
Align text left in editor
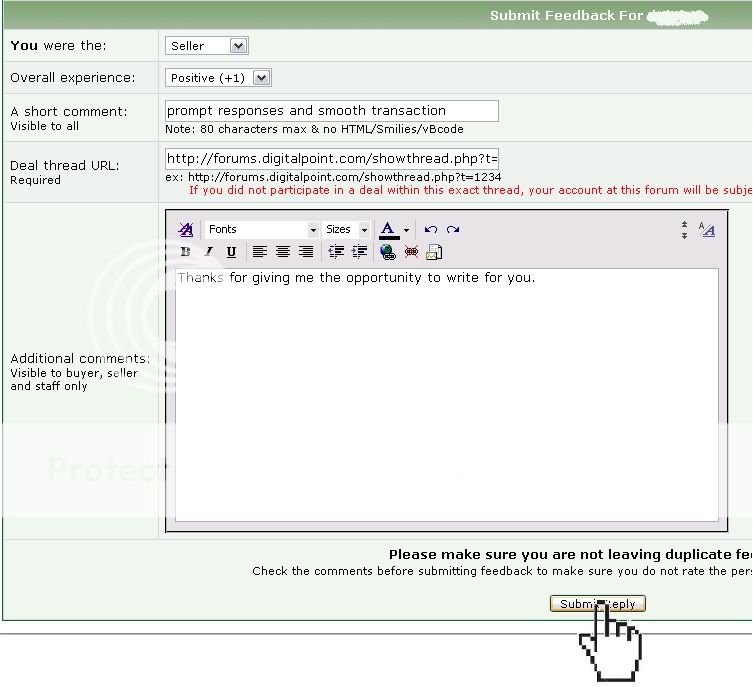[x=260, y=252]
